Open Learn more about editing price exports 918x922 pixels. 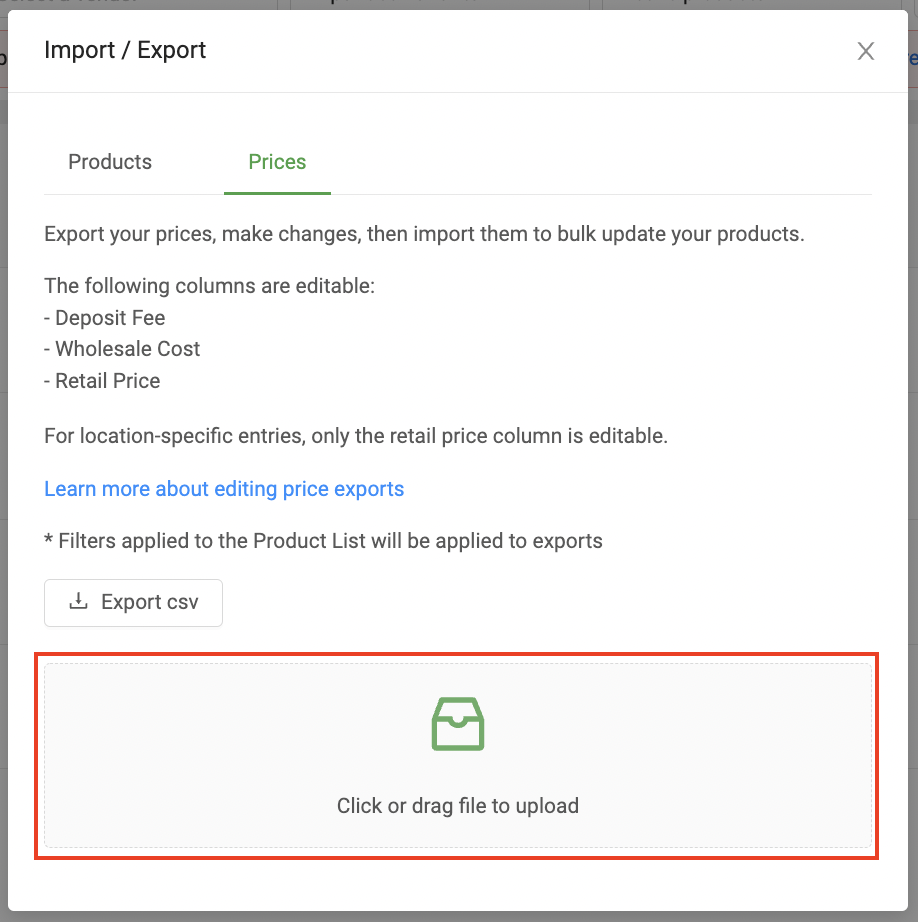[224, 489]
